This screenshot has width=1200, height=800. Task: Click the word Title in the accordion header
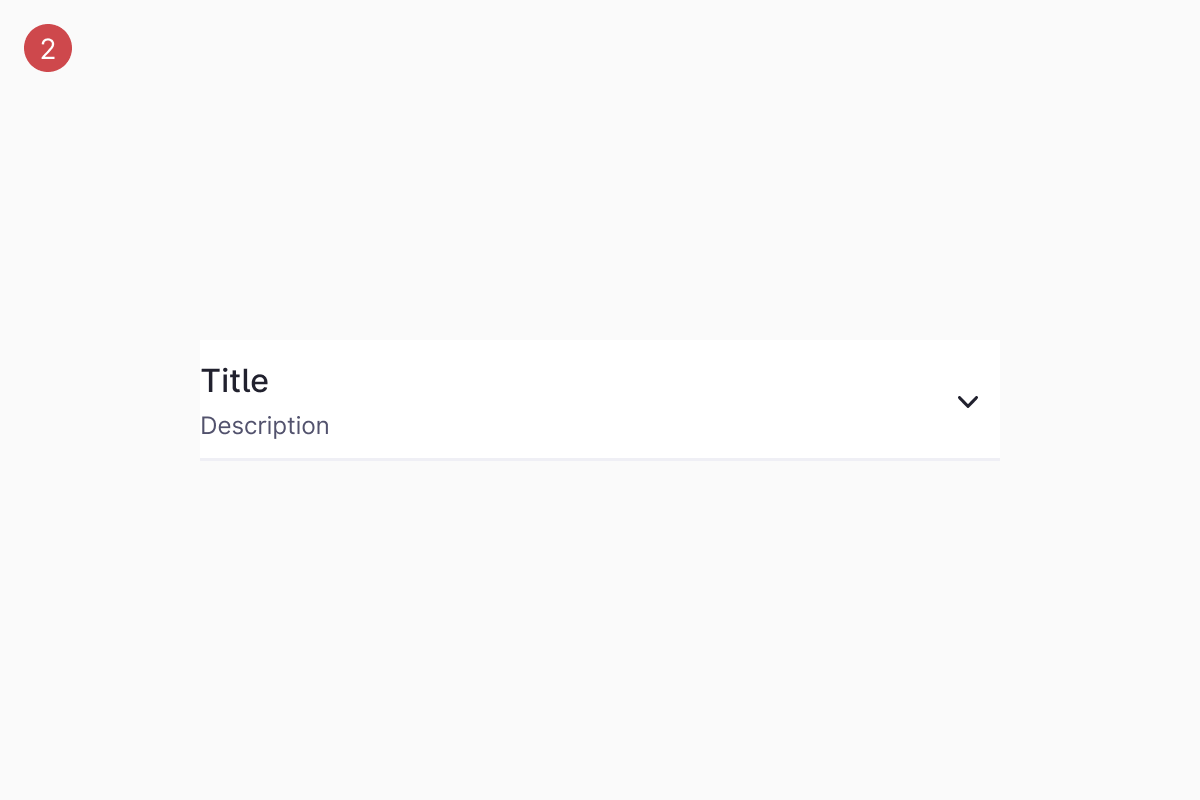(235, 381)
